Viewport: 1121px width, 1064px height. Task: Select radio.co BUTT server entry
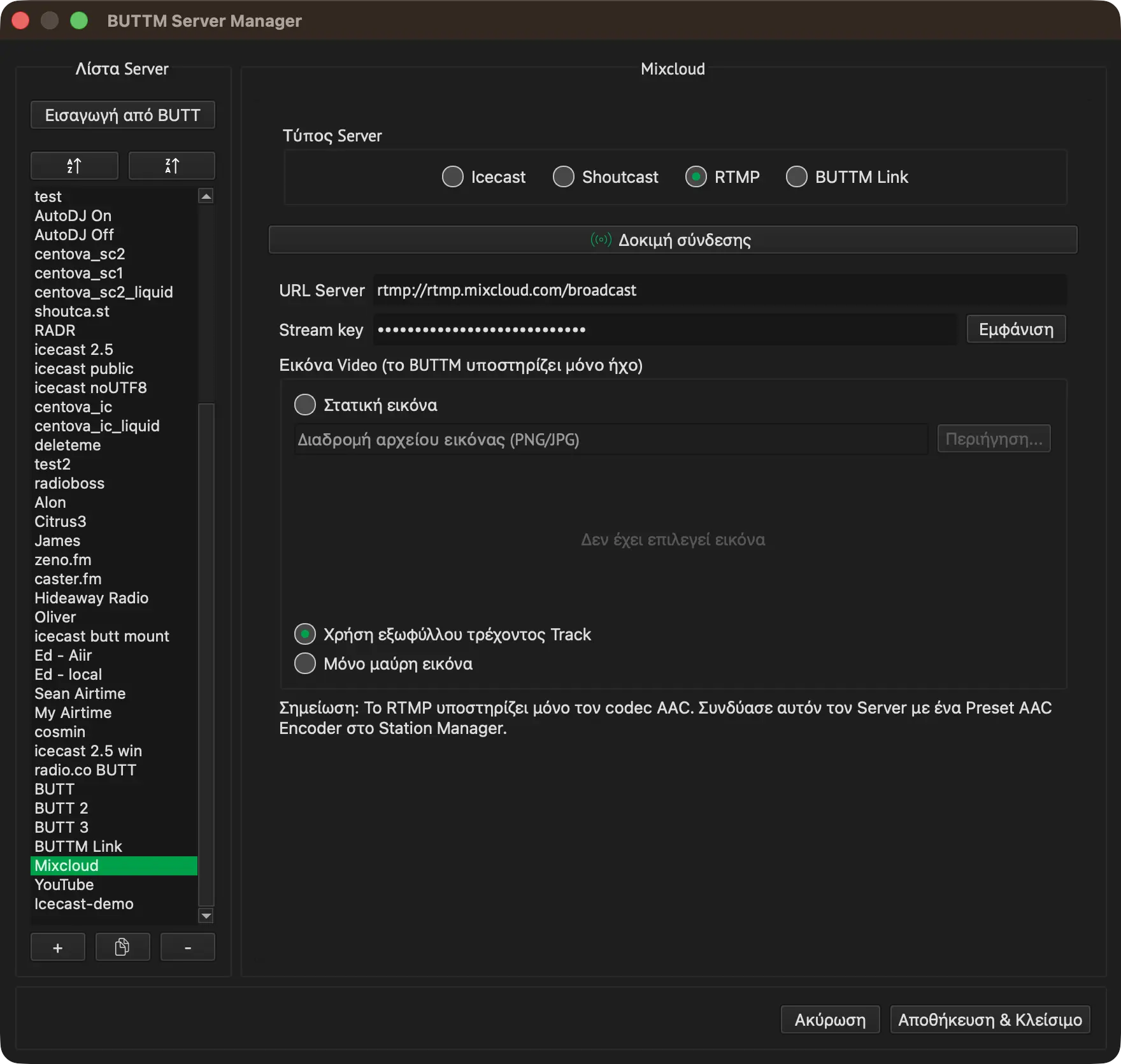point(114,770)
